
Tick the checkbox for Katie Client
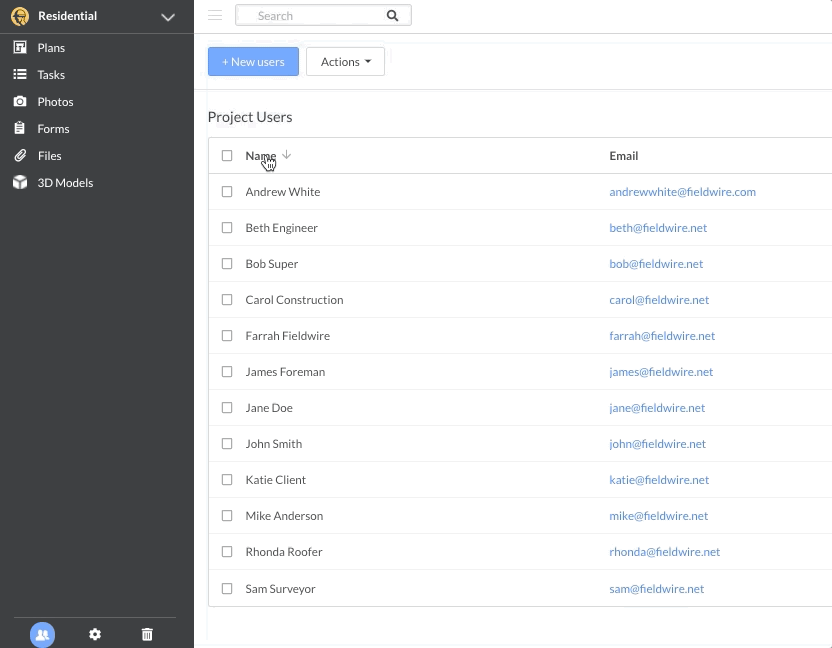coord(227,480)
